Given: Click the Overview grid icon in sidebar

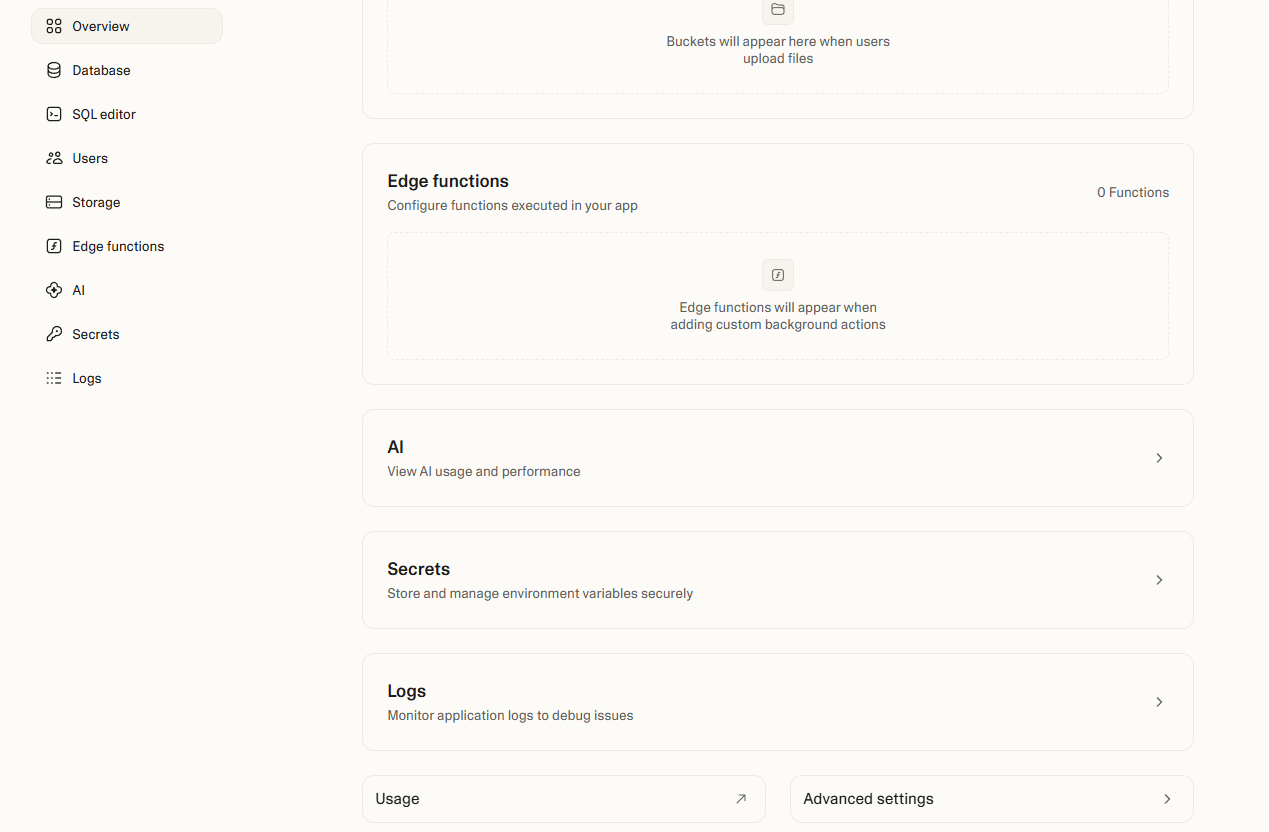Looking at the screenshot, I should click(54, 26).
